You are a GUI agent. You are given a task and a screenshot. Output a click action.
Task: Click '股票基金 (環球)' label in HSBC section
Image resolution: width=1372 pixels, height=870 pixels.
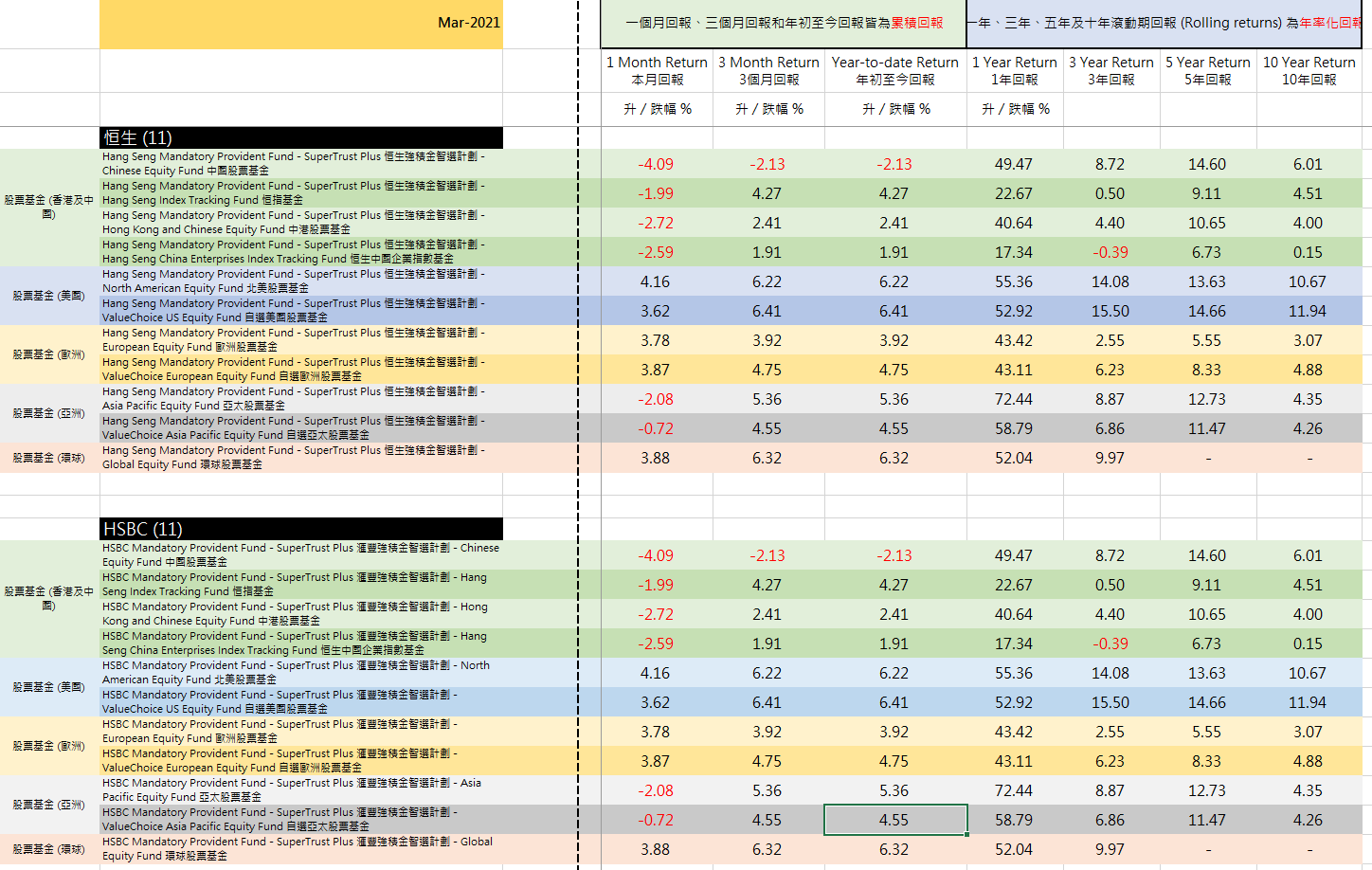click(49, 849)
